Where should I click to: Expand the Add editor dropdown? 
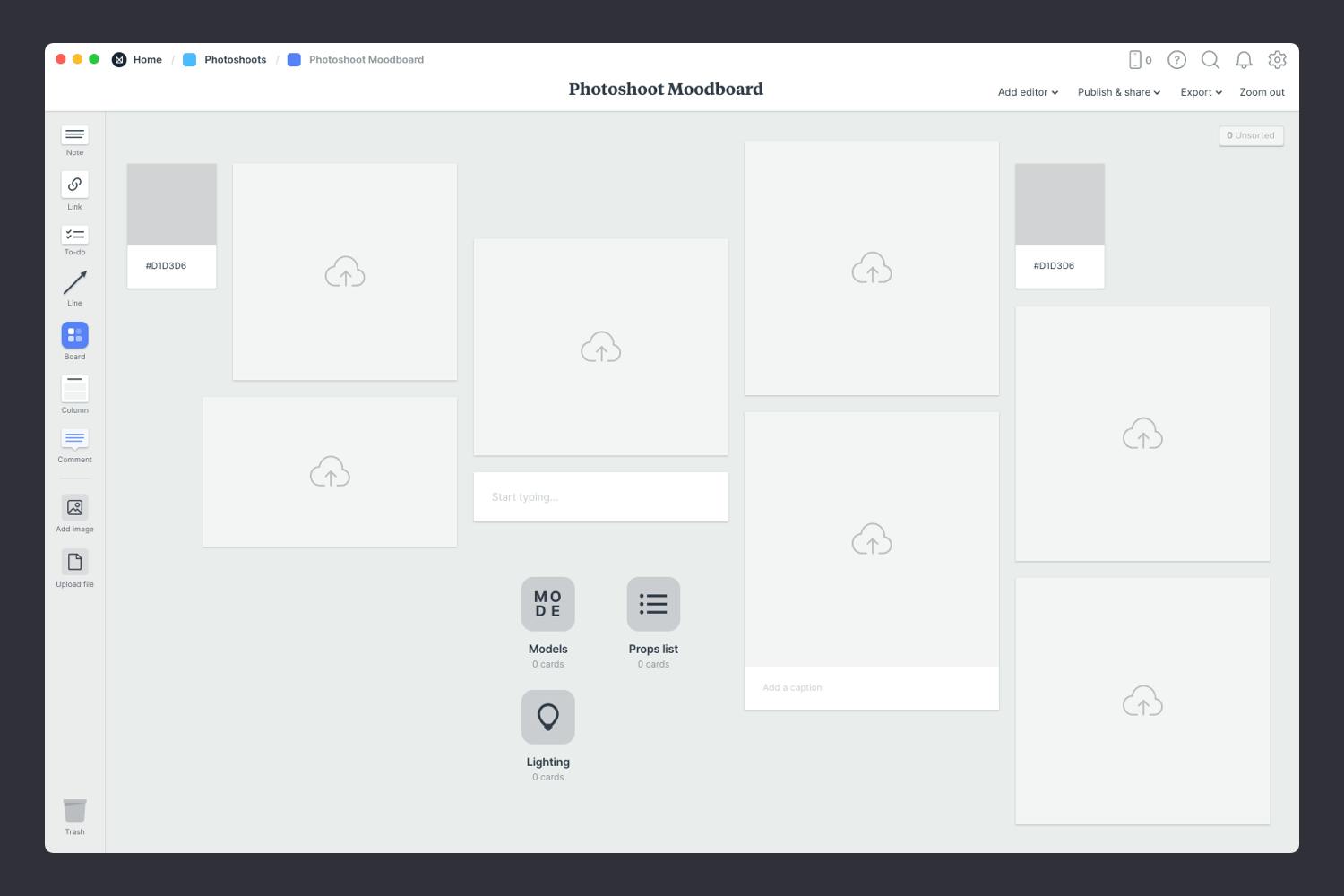point(1028,92)
